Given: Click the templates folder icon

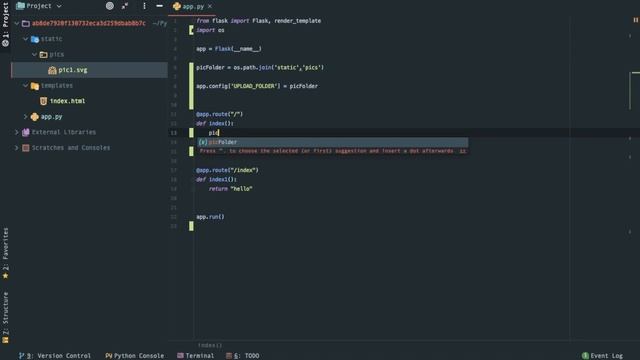Looking at the screenshot, I should (35, 86).
